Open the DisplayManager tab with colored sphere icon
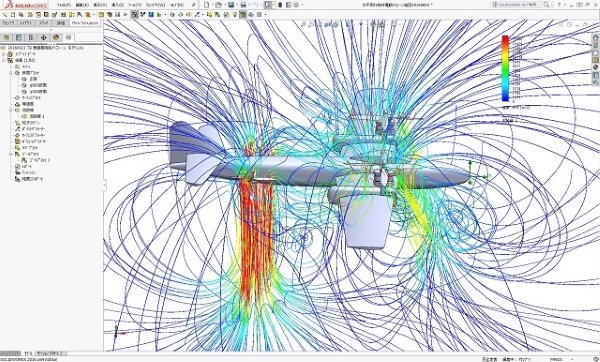Screen dimensions: 600x362 pos(56,37)
